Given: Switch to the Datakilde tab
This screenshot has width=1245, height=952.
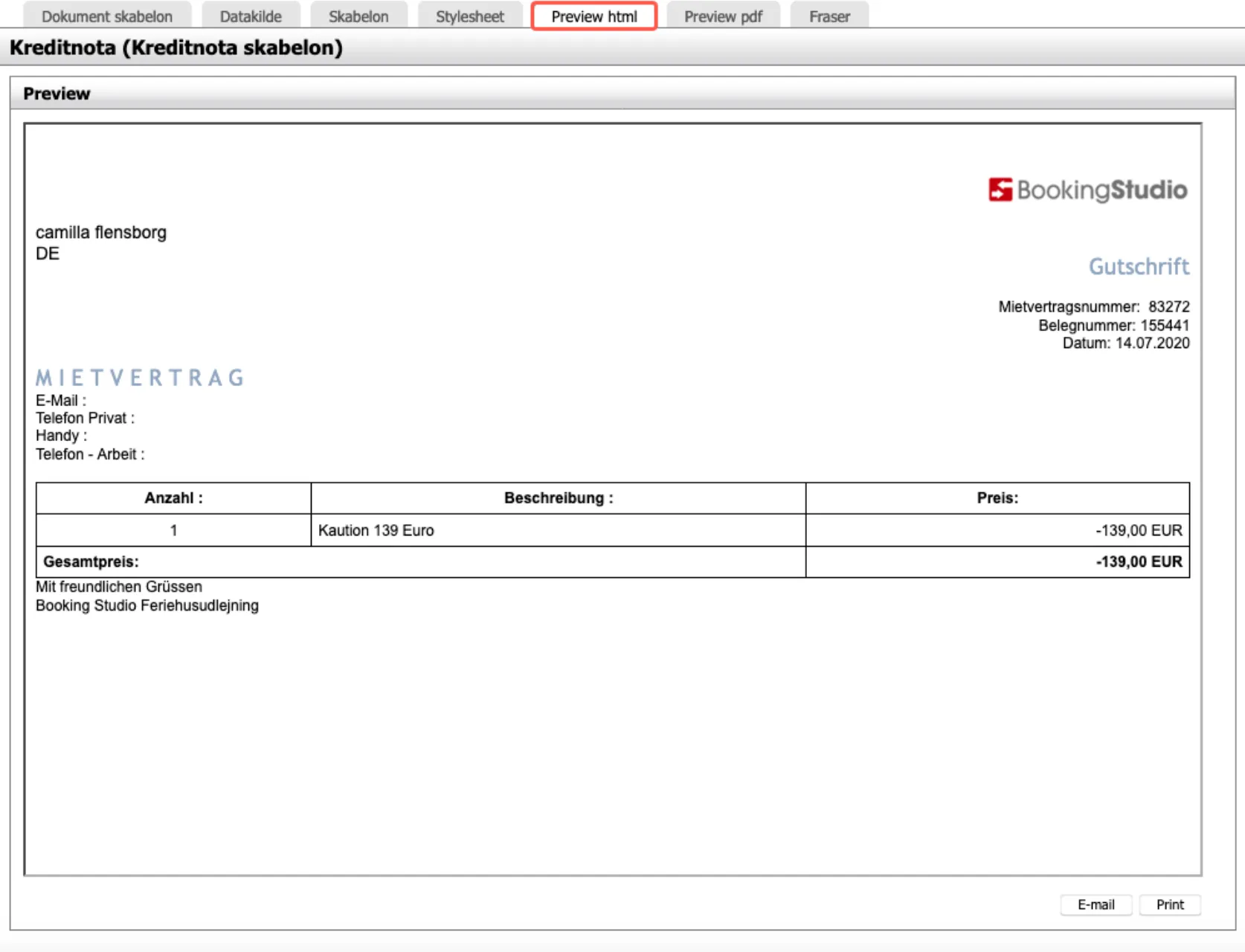Looking at the screenshot, I should [x=251, y=16].
